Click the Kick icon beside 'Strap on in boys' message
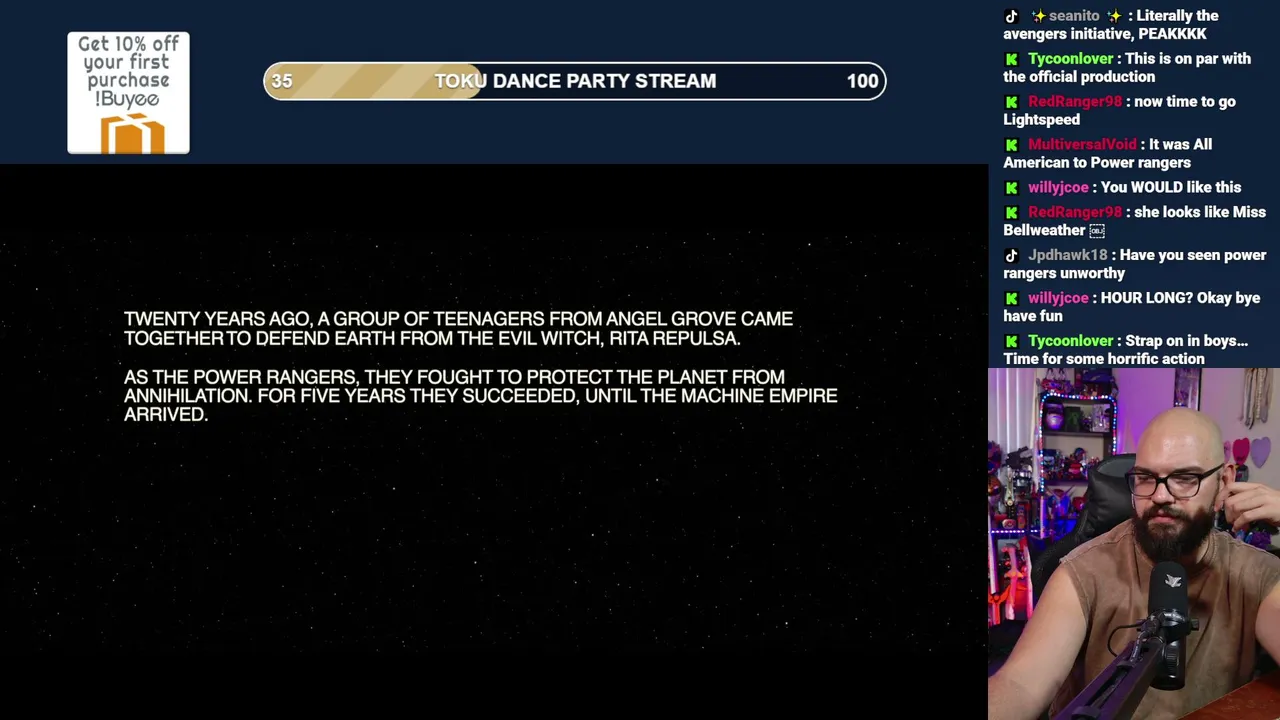1280x720 pixels. (1011, 342)
